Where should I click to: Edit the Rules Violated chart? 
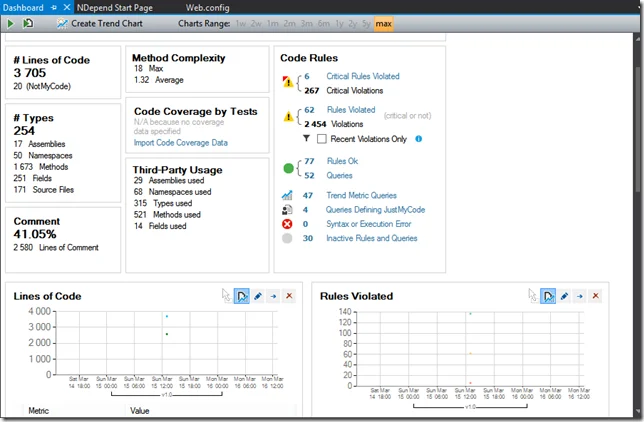coord(564,296)
